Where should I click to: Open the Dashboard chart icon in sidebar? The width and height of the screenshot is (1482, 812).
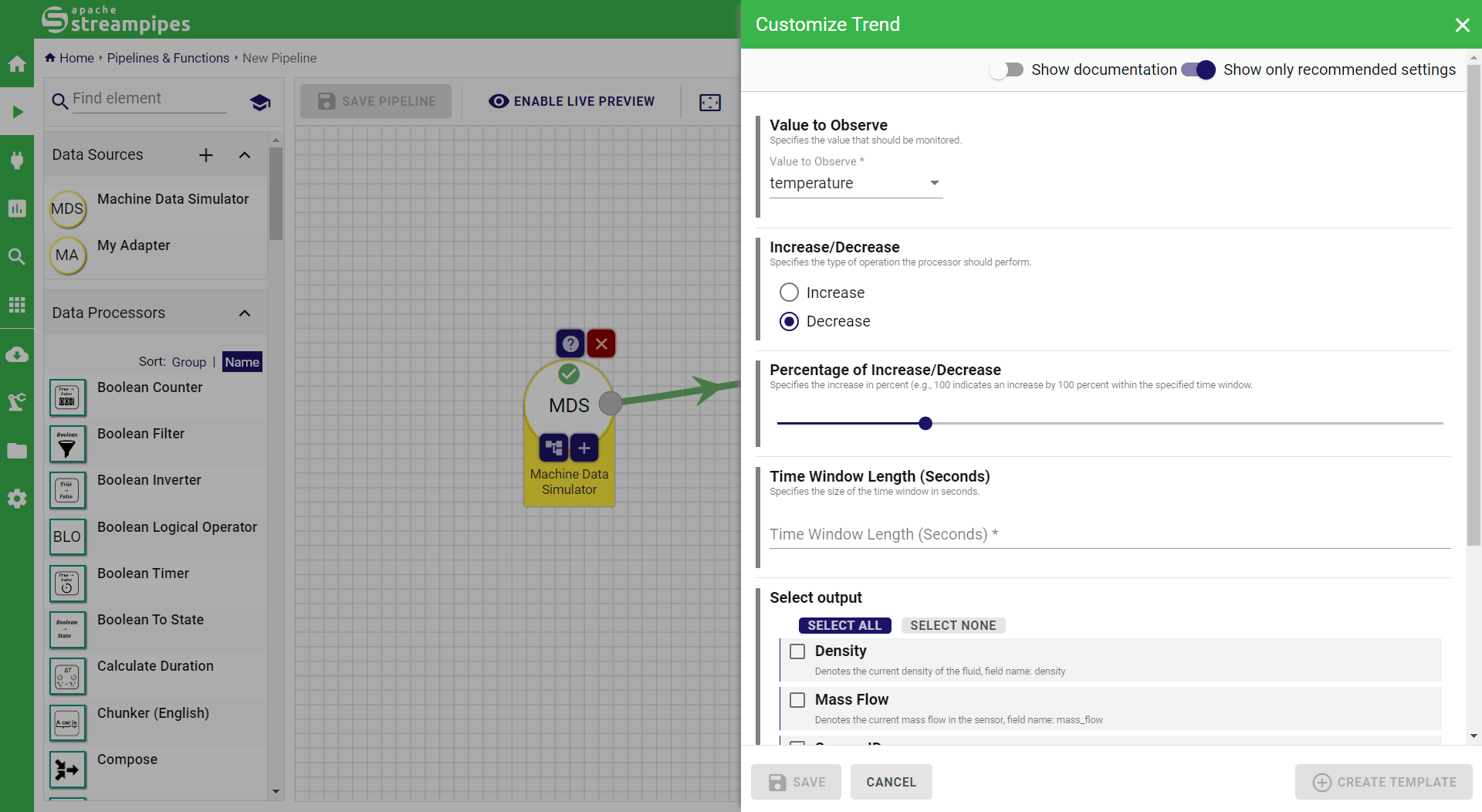17,208
